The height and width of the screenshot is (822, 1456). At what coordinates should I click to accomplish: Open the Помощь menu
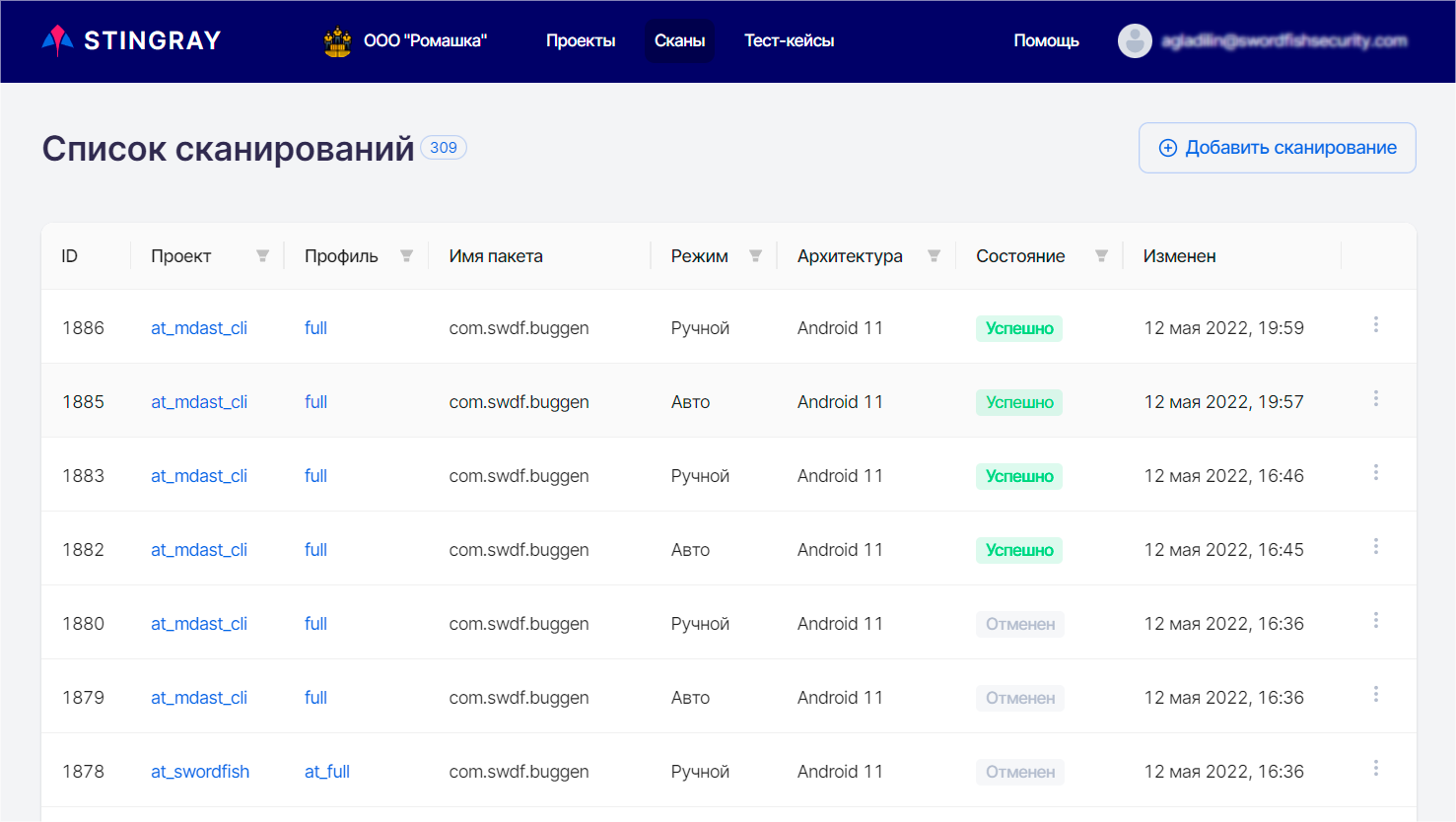tap(1046, 40)
